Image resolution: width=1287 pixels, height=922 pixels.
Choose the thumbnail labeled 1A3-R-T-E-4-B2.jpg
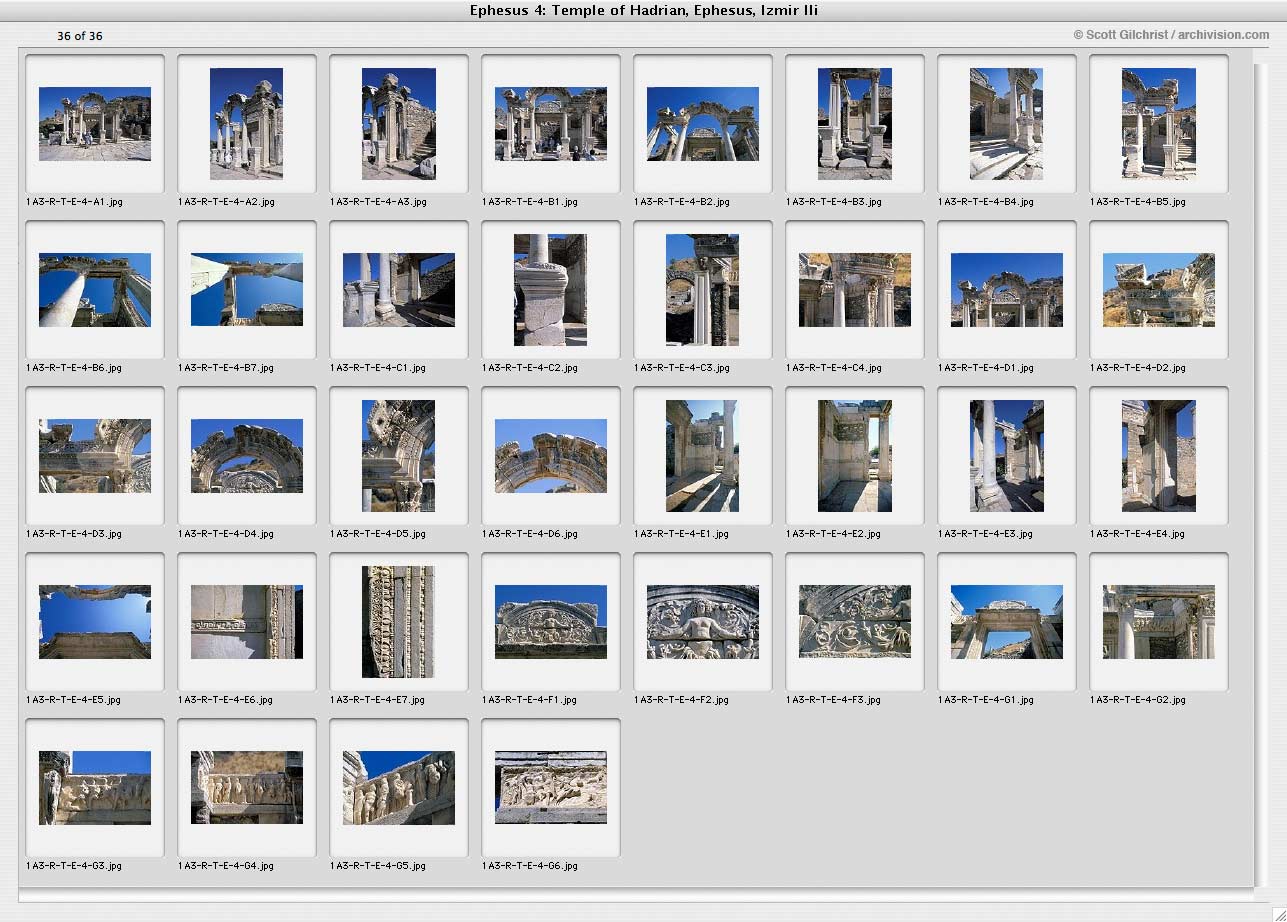(x=703, y=124)
